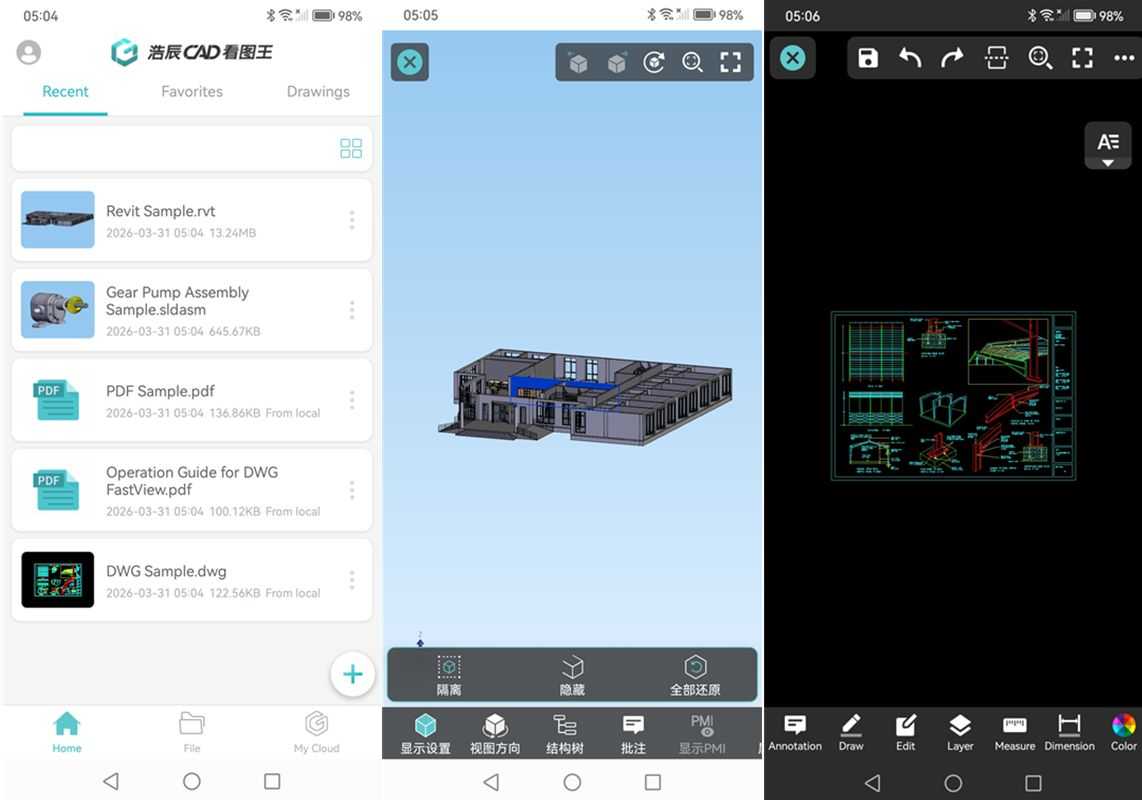Toggle the text display (A) overlay button
This screenshot has width=1142, height=800.
click(x=1108, y=144)
